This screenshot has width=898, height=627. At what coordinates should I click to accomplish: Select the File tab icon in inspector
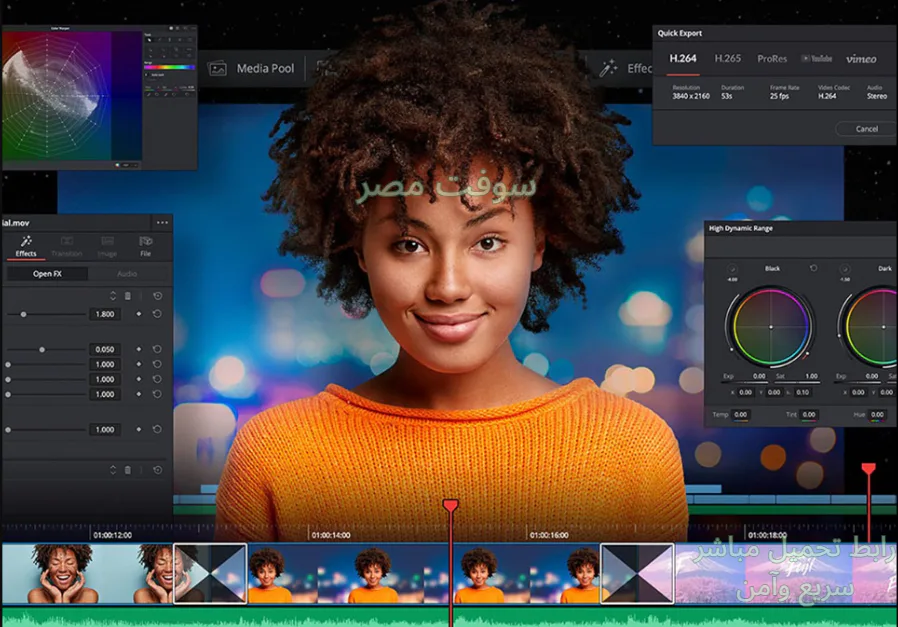145,241
